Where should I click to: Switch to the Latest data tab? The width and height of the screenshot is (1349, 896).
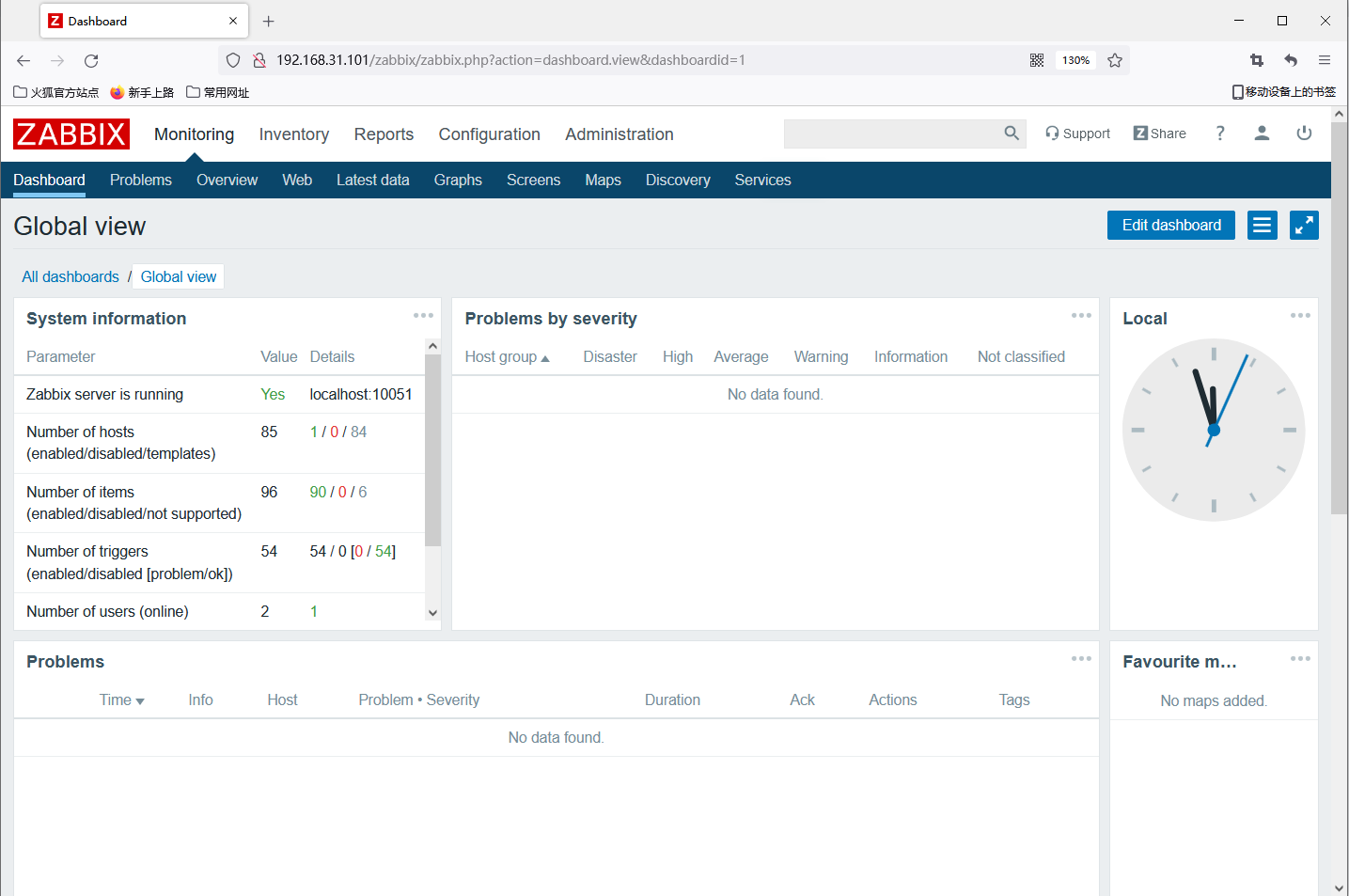click(x=372, y=180)
